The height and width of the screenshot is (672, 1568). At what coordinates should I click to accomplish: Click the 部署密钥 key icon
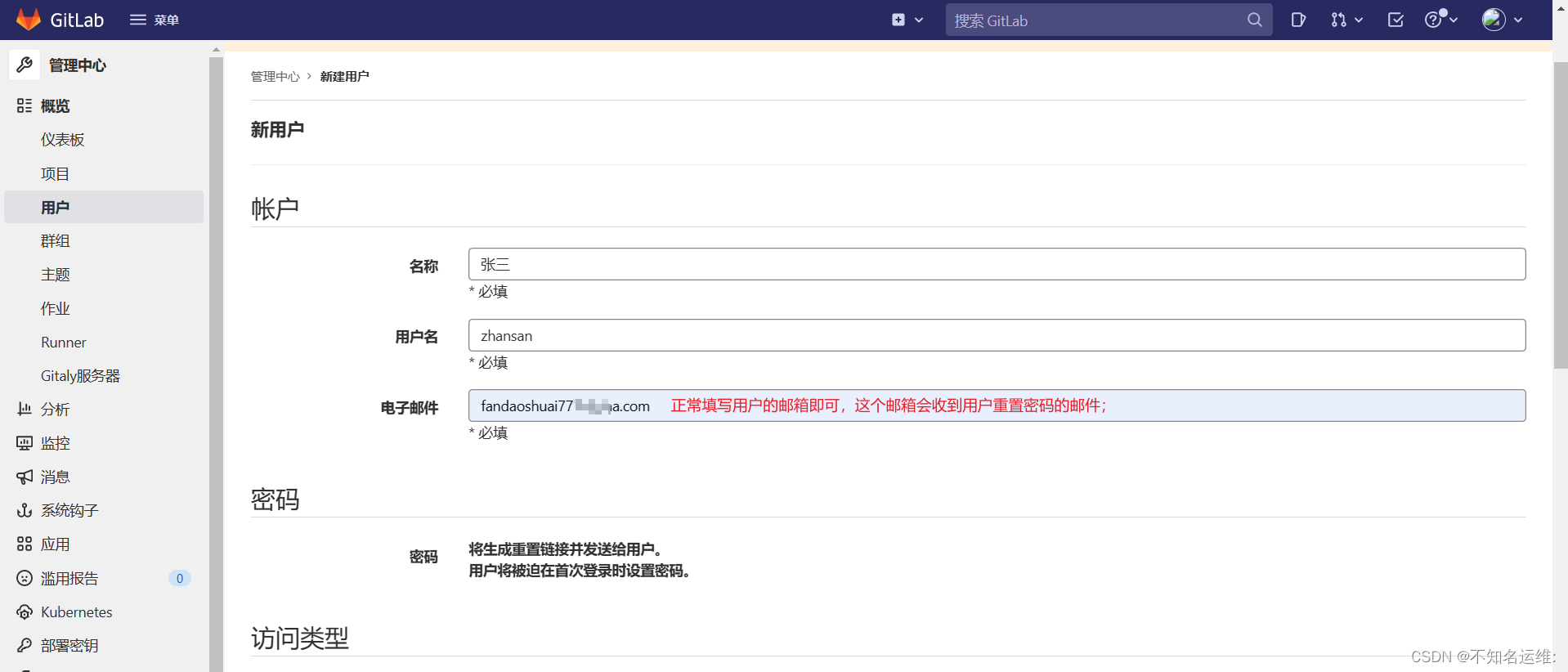(x=25, y=645)
